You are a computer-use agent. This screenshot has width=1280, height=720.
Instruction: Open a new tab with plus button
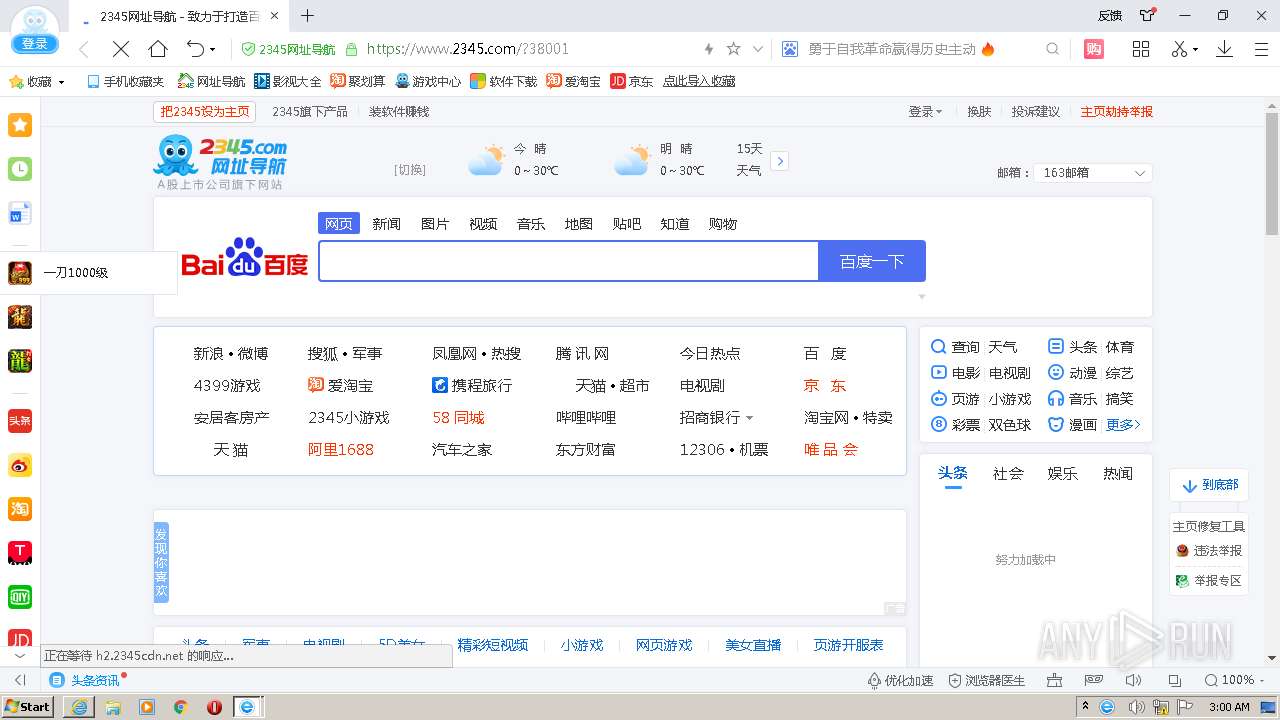pyautogui.click(x=308, y=15)
